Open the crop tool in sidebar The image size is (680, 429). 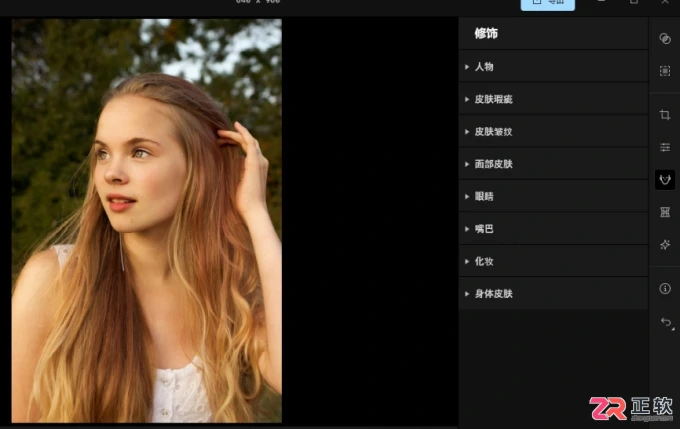coord(664,115)
